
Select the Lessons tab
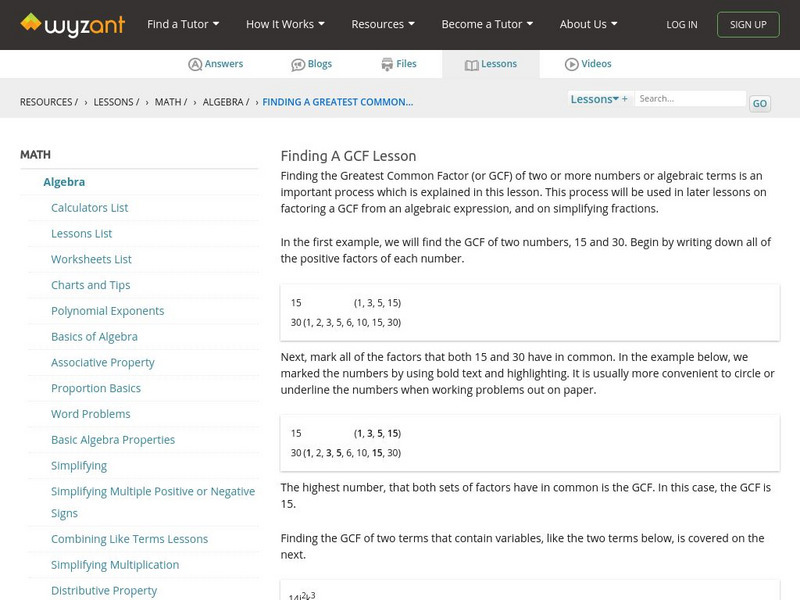491,64
